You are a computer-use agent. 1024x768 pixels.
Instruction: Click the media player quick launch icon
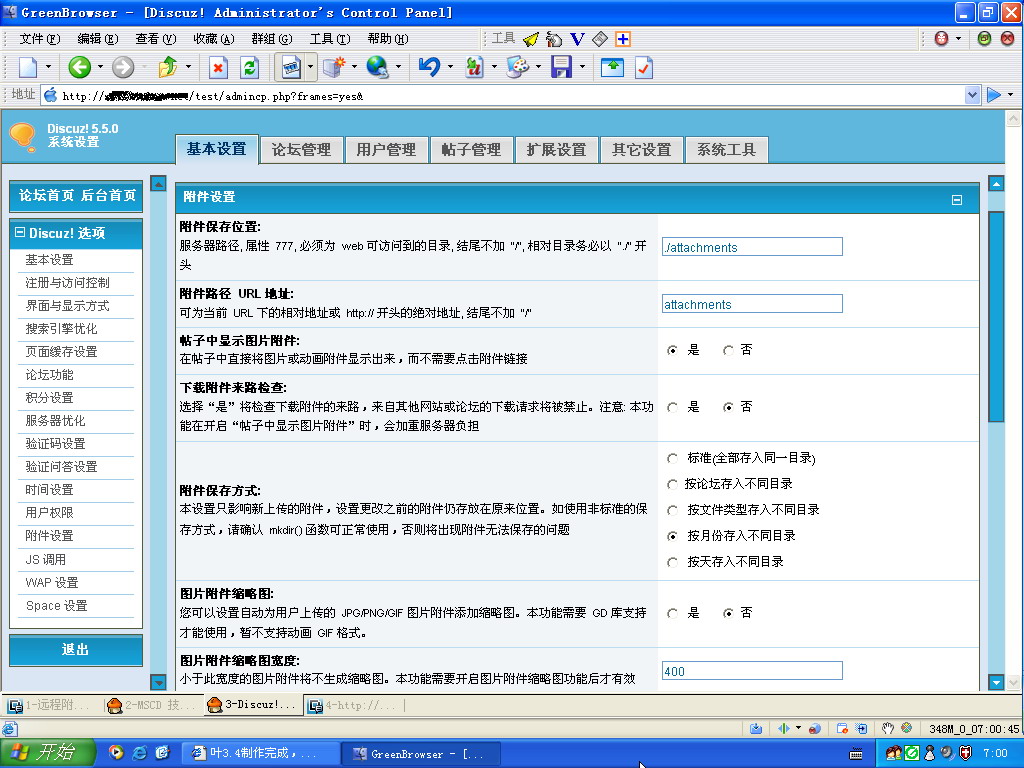click(116, 753)
